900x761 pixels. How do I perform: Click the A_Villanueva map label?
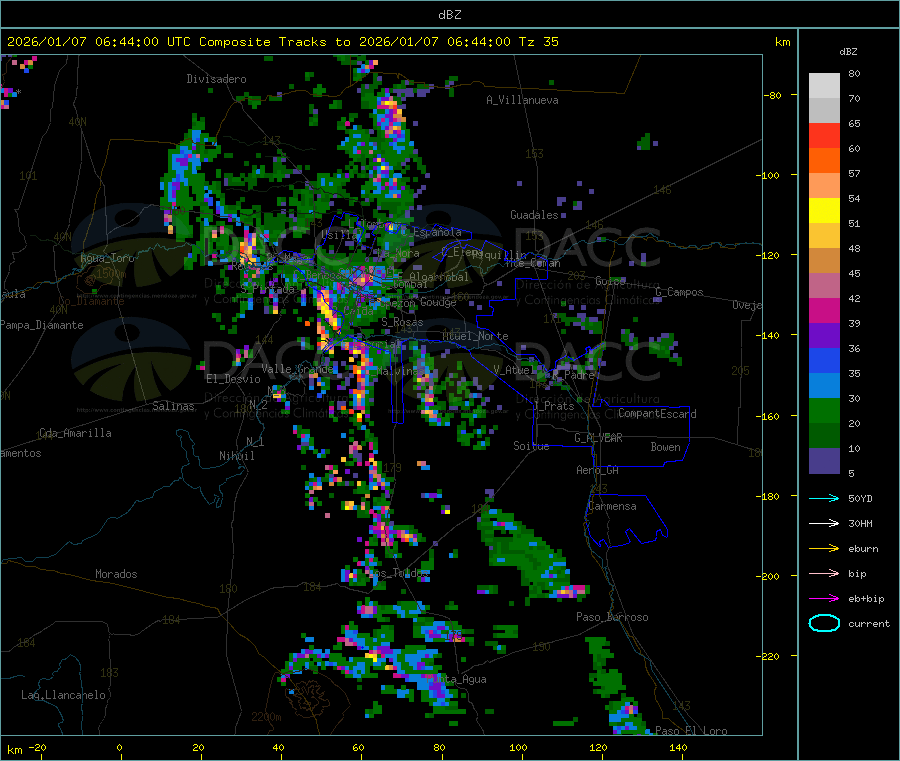click(522, 100)
